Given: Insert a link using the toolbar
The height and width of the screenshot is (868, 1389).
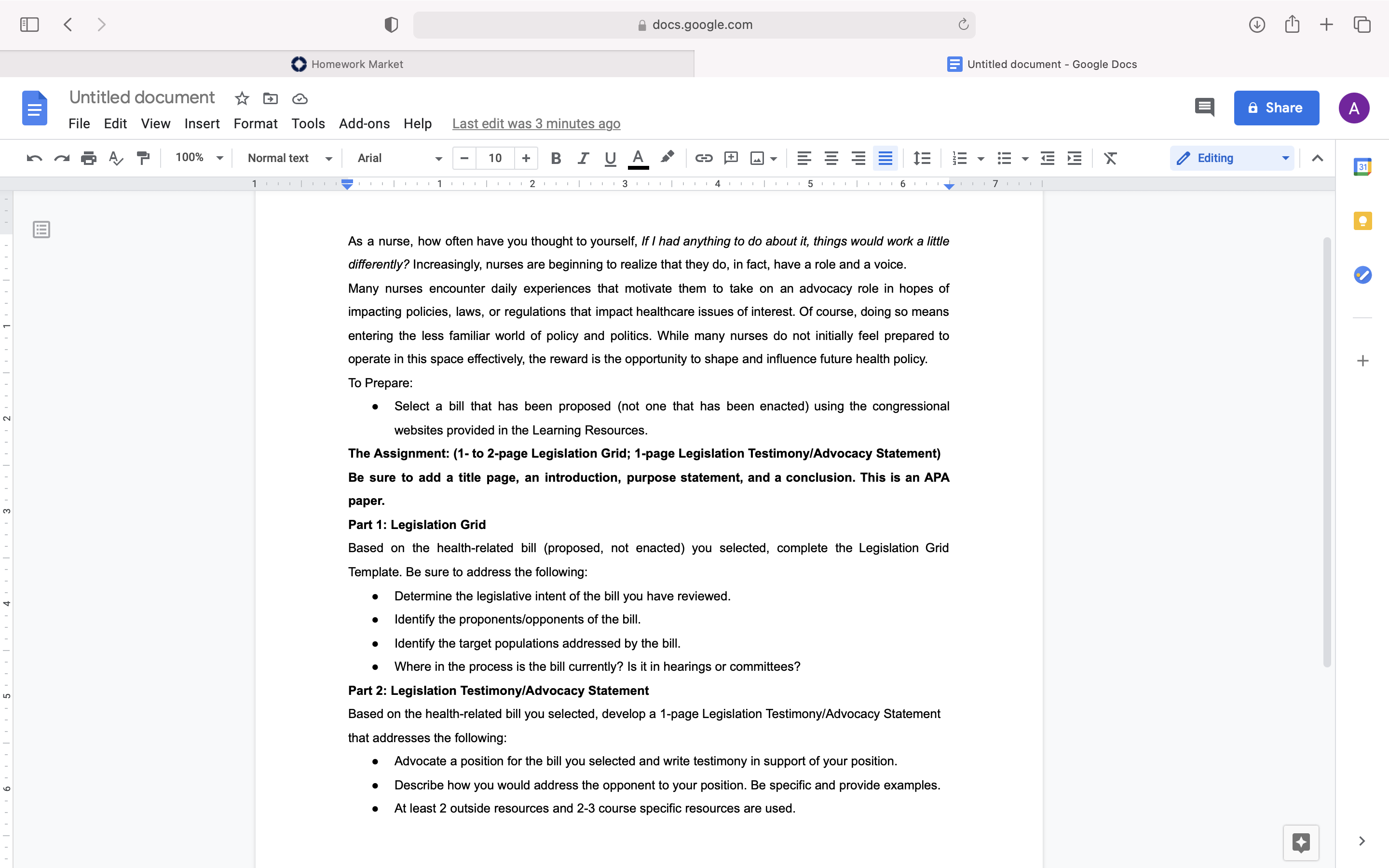Looking at the screenshot, I should click(704, 158).
